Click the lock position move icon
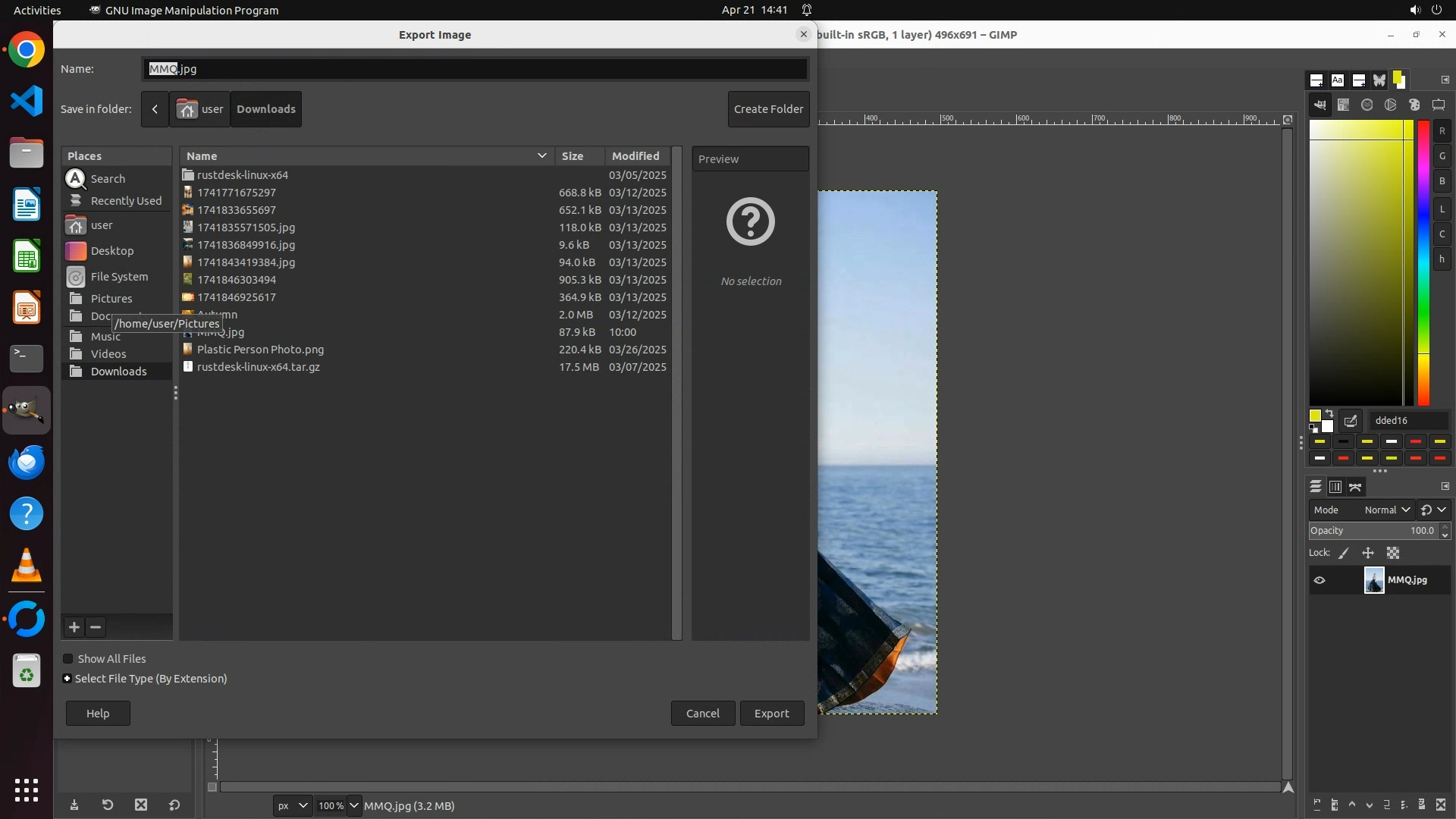Viewport: 1456px width, 819px height. pos(1368,554)
